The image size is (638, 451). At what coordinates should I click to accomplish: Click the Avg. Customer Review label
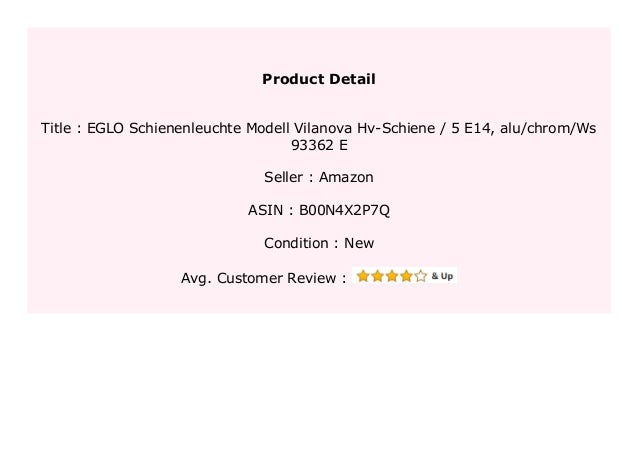click(x=264, y=278)
